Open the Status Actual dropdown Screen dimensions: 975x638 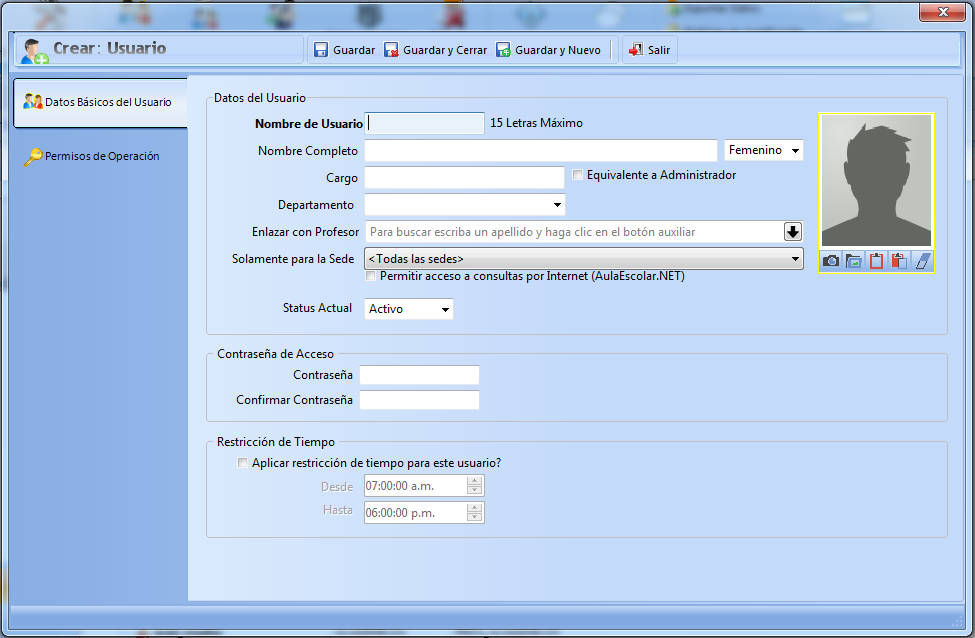(409, 309)
